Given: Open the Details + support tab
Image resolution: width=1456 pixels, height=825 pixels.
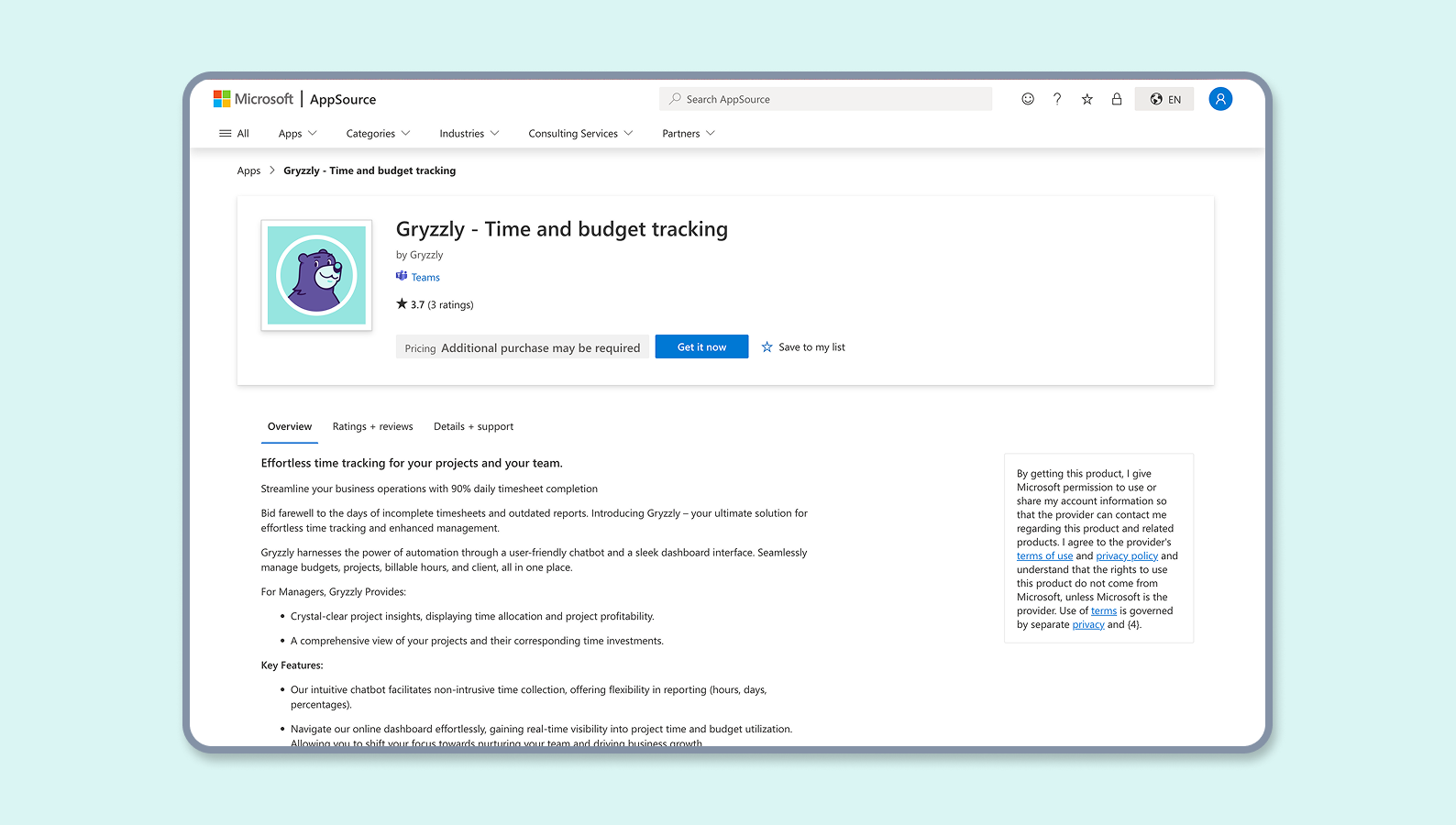Looking at the screenshot, I should coord(473,427).
